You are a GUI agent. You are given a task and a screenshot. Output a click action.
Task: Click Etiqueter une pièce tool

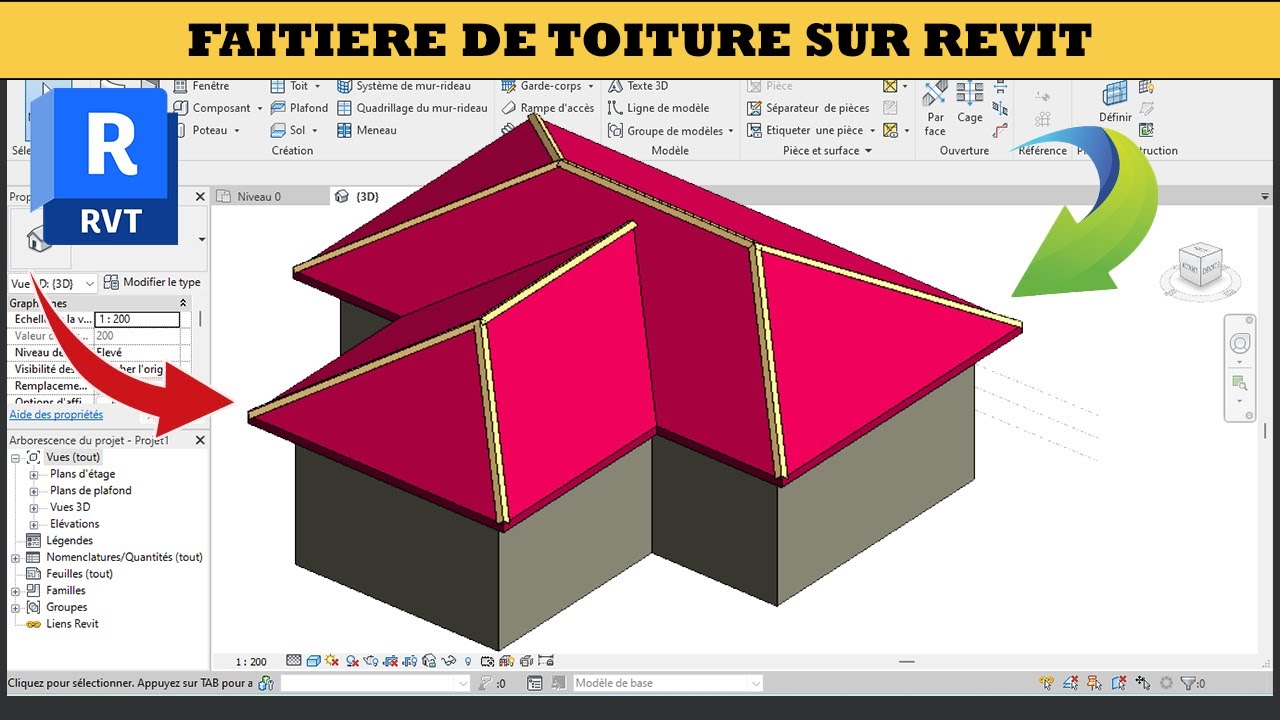[805, 130]
